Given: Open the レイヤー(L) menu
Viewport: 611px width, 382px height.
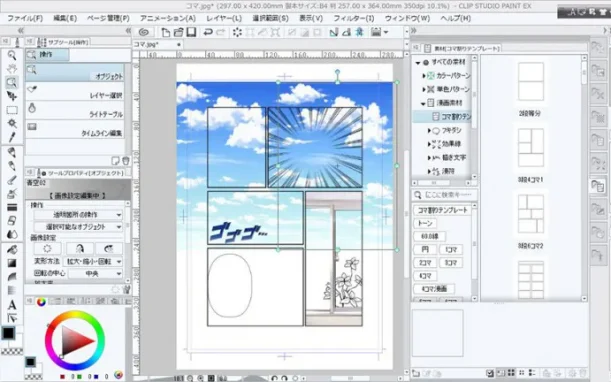Looking at the screenshot, I should 224,18.
